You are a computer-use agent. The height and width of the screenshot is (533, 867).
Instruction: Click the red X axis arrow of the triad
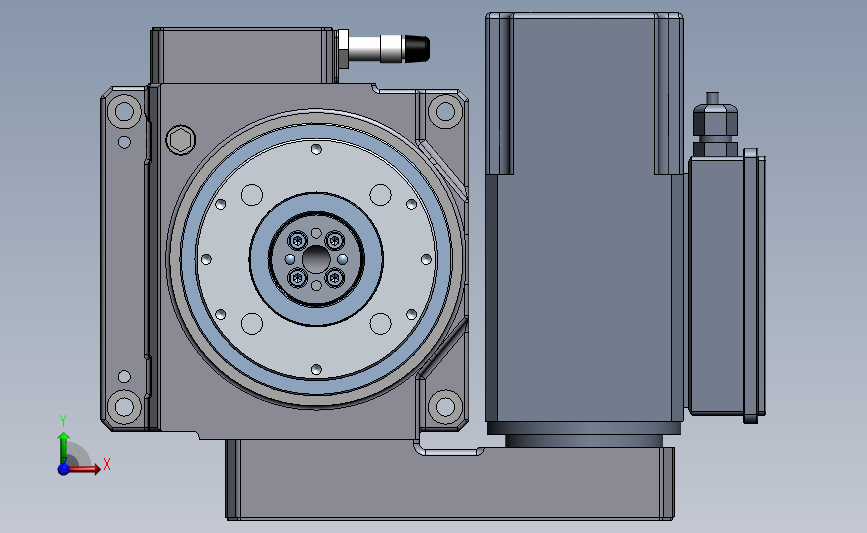click(x=84, y=469)
